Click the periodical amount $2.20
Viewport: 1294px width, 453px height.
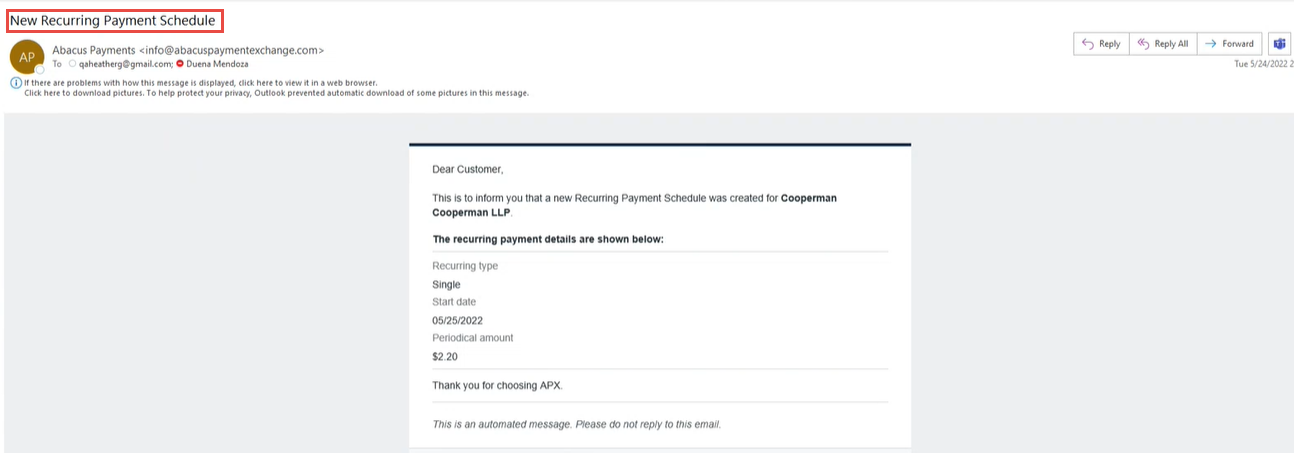[445, 356]
